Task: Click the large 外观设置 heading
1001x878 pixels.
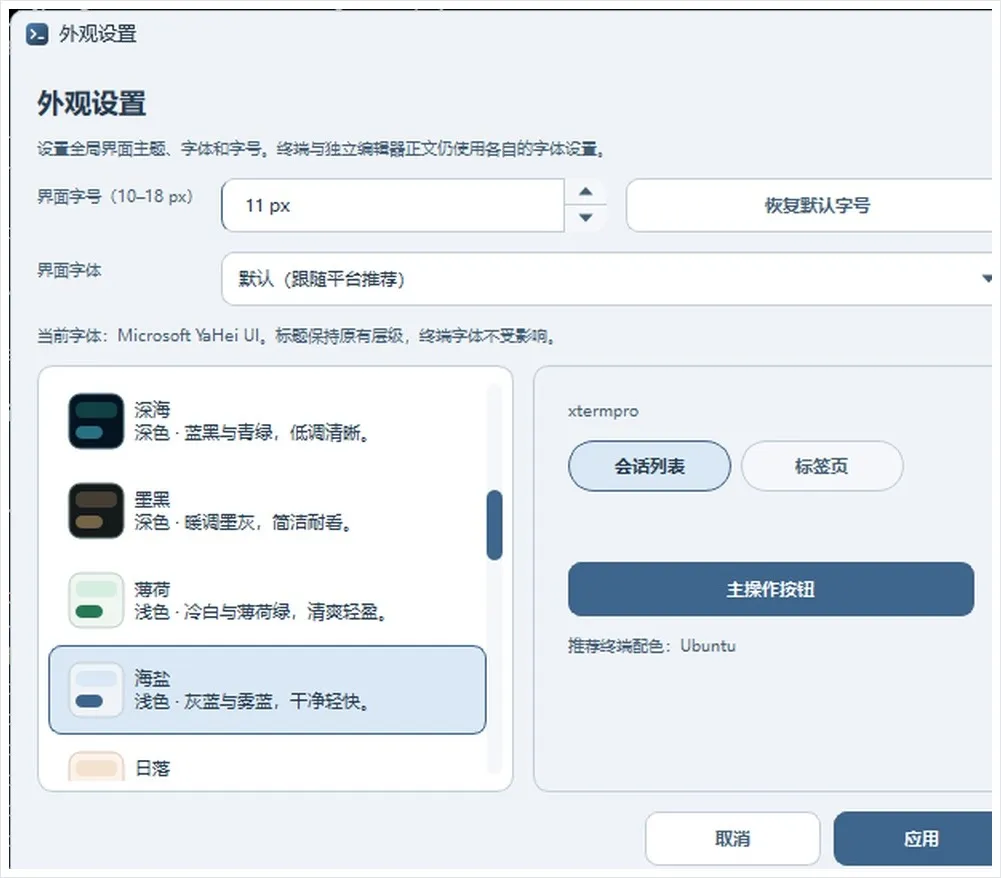Action: point(91,103)
